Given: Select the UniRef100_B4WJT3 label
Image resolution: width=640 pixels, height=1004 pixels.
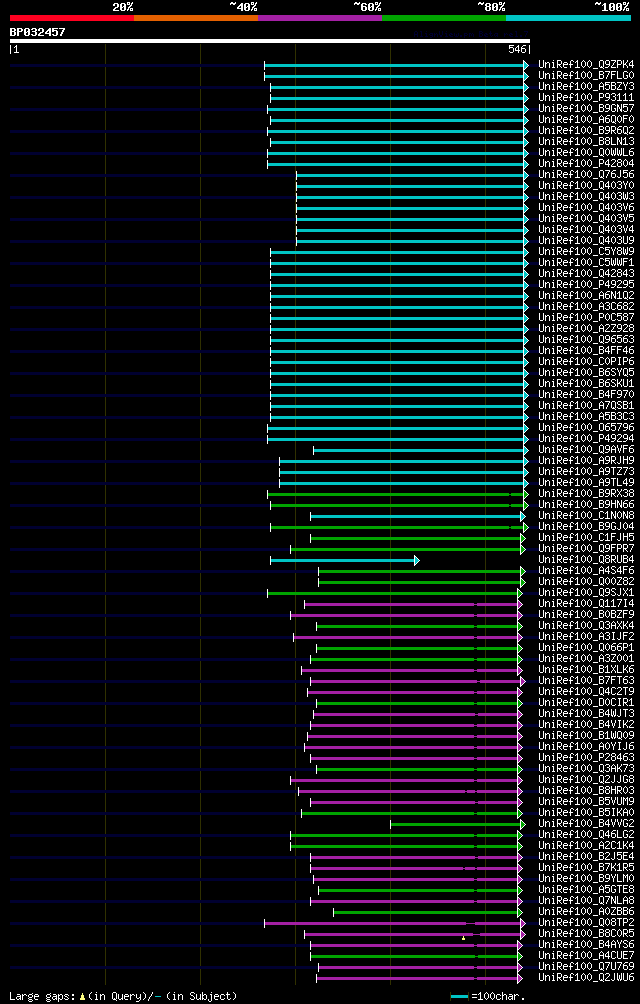Looking at the screenshot, I should (x=586, y=713).
